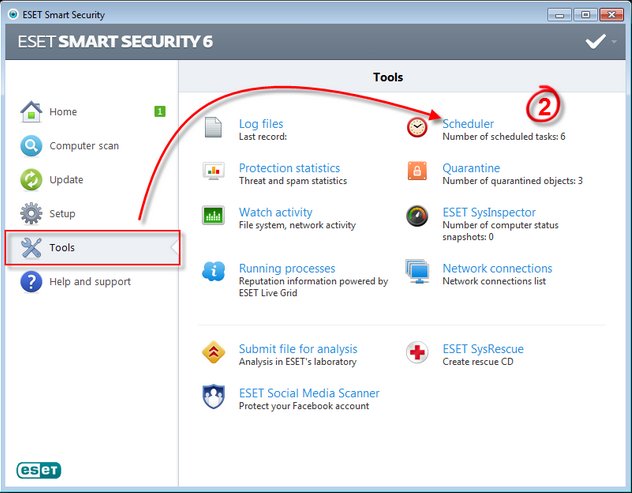This screenshot has width=632, height=493.
Task: Click the Help and support question-mark icon
Action: coord(31,281)
